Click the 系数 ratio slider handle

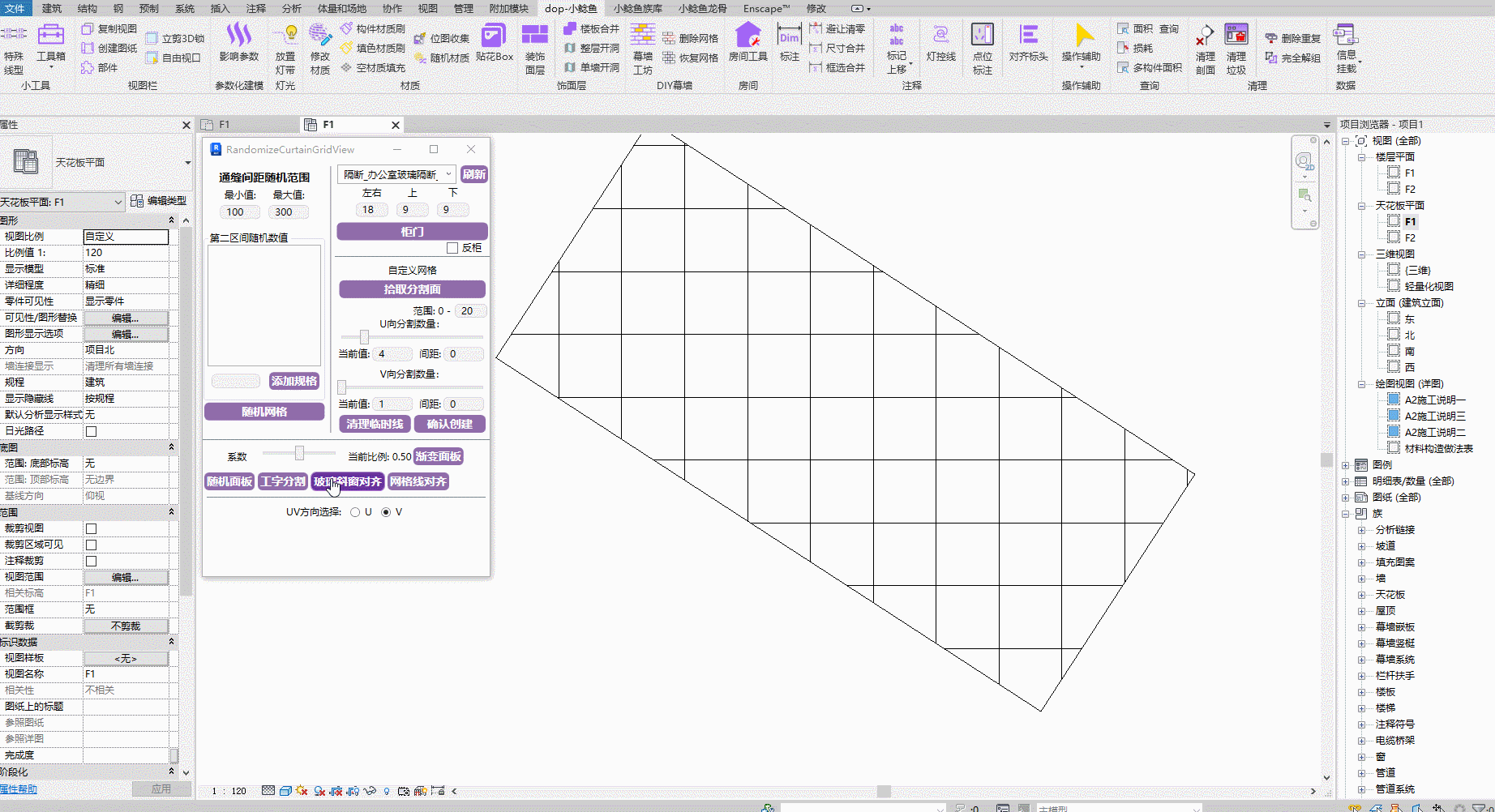(x=299, y=453)
